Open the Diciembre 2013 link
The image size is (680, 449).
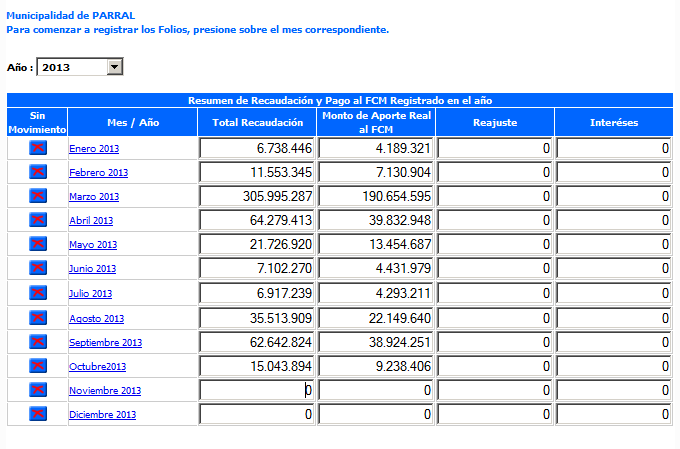point(102,414)
